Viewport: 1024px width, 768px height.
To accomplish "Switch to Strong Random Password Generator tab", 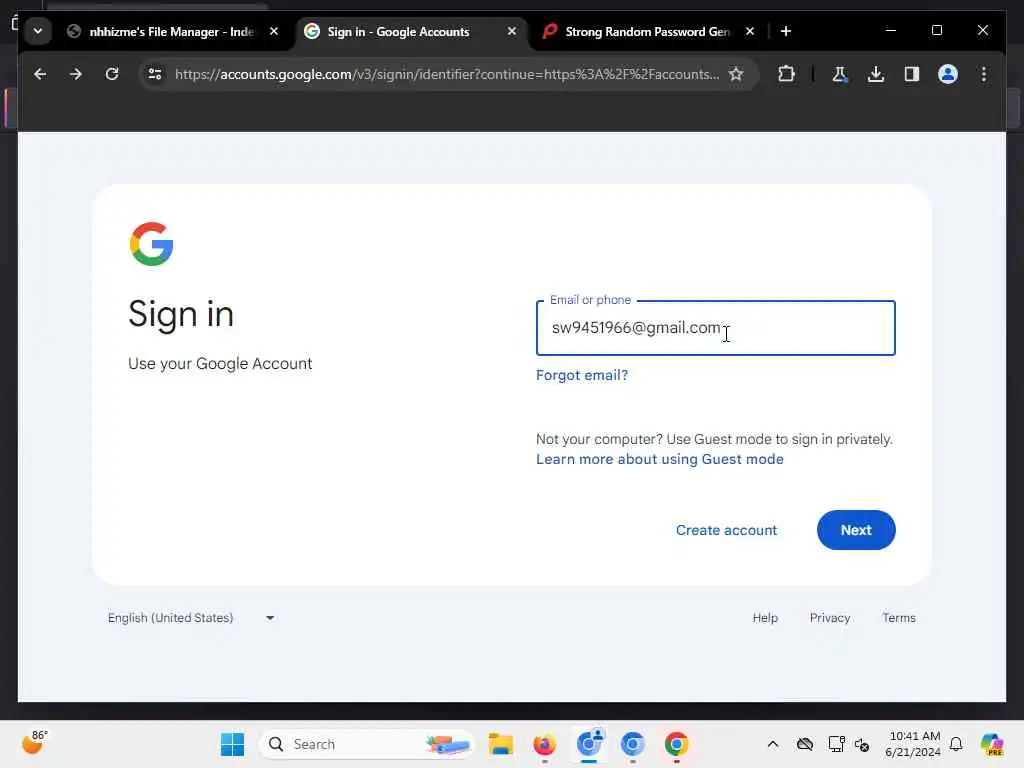I will click(x=647, y=31).
